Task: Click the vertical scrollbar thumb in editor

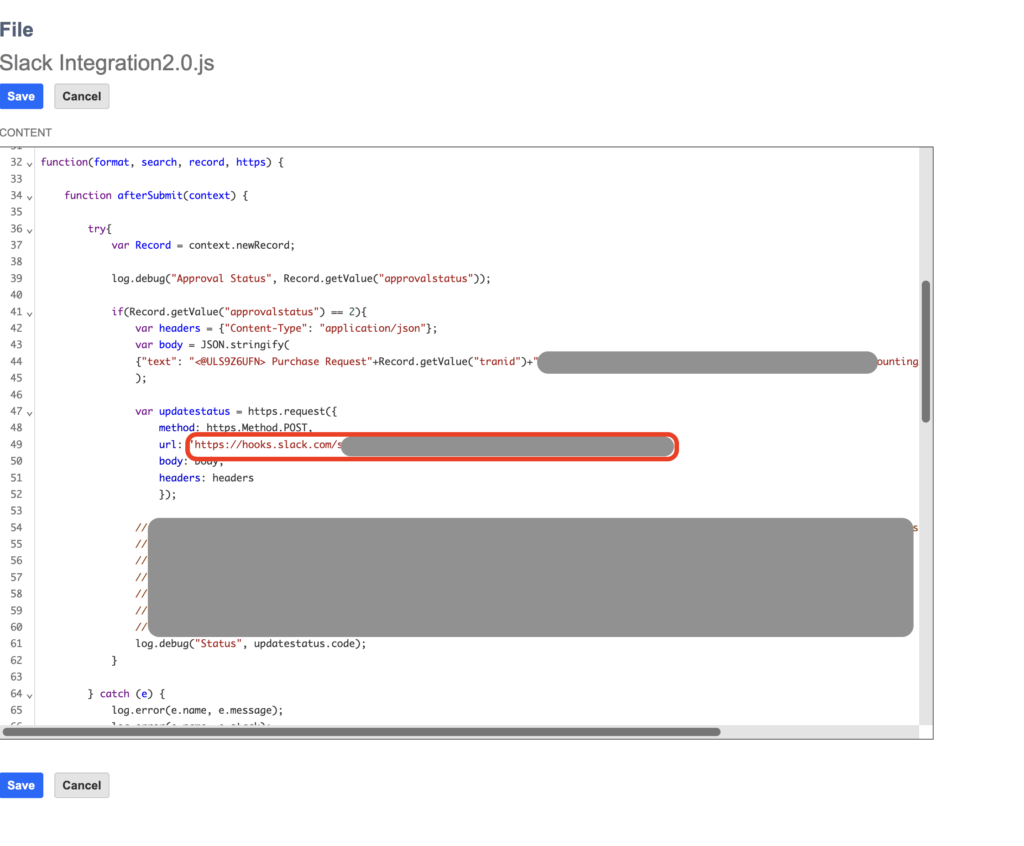Action: (925, 351)
